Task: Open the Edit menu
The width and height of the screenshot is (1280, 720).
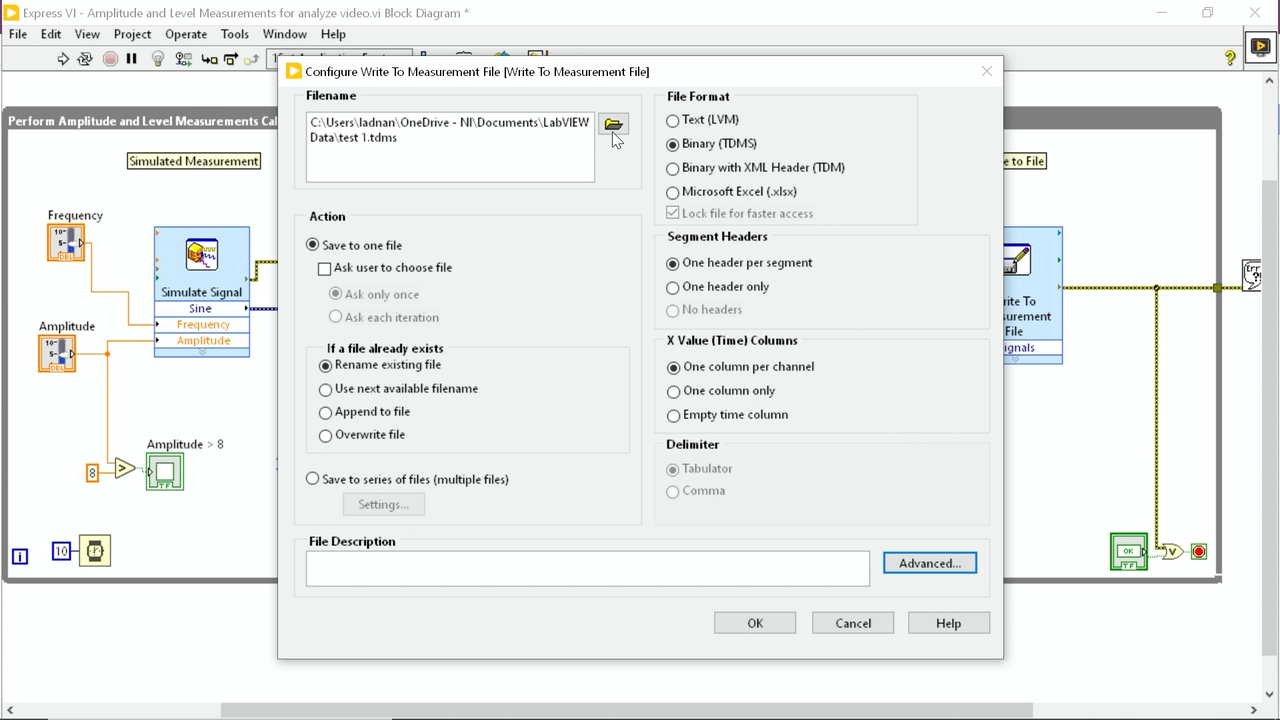Action: pyautogui.click(x=51, y=34)
